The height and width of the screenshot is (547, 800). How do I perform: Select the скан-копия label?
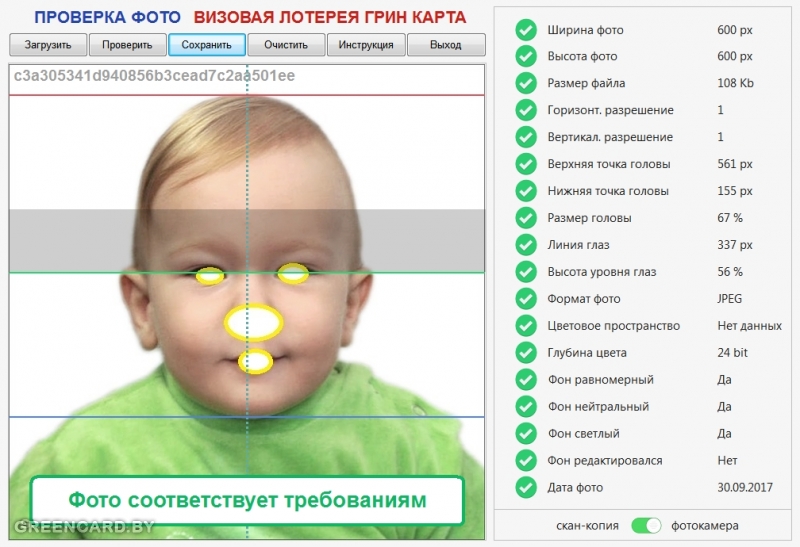[587, 525]
